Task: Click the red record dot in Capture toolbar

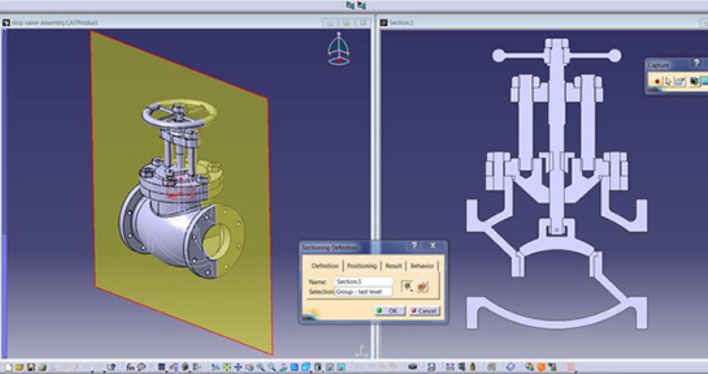Action: point(657,81)
